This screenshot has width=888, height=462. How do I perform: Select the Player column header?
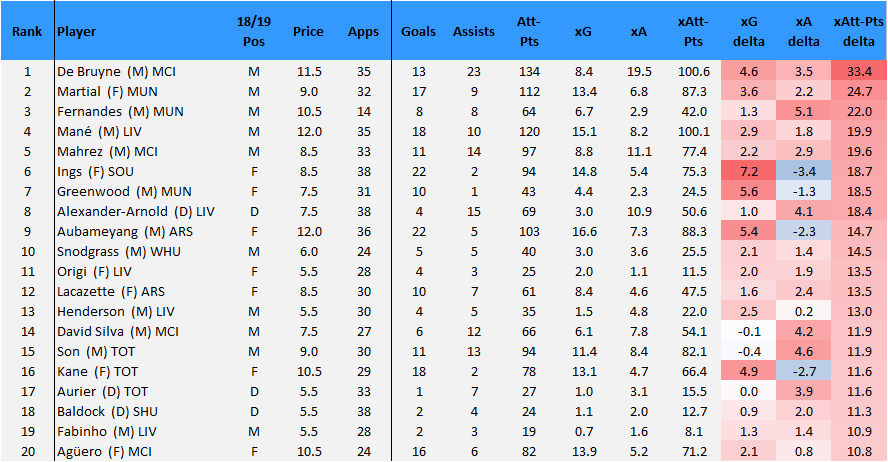(76, 32)
